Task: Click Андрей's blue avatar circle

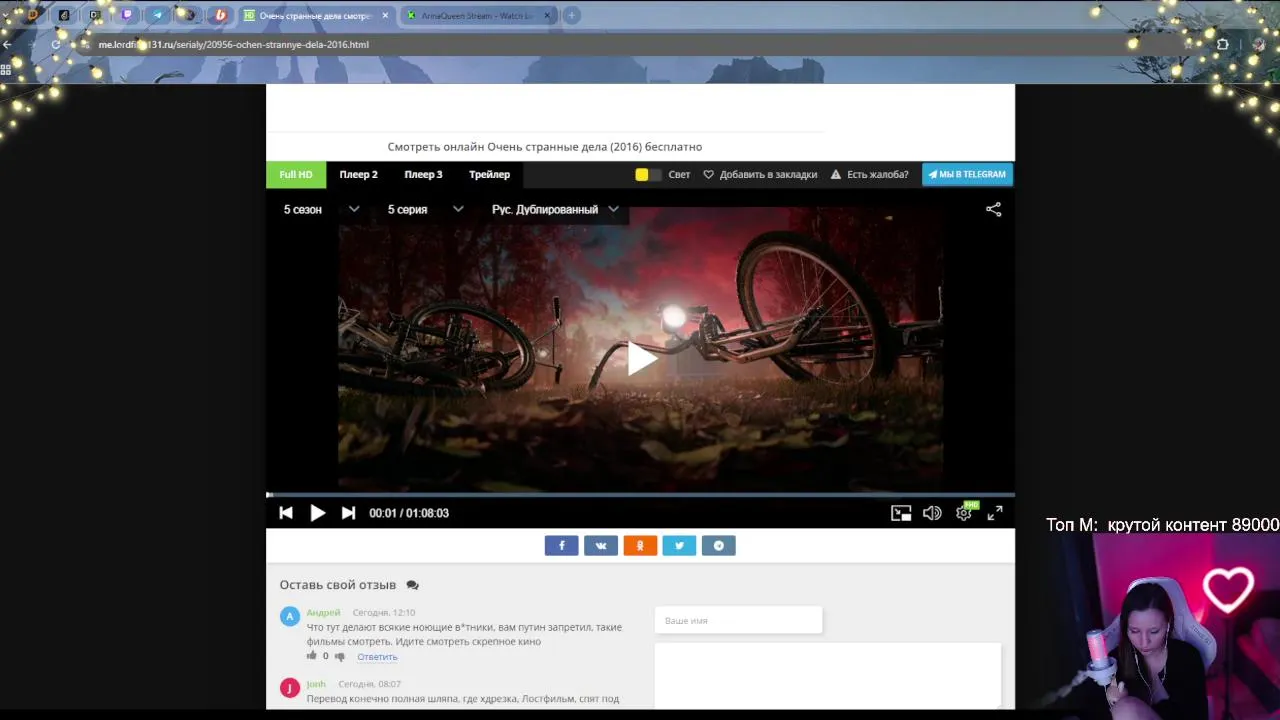Action: pos(290,616)
